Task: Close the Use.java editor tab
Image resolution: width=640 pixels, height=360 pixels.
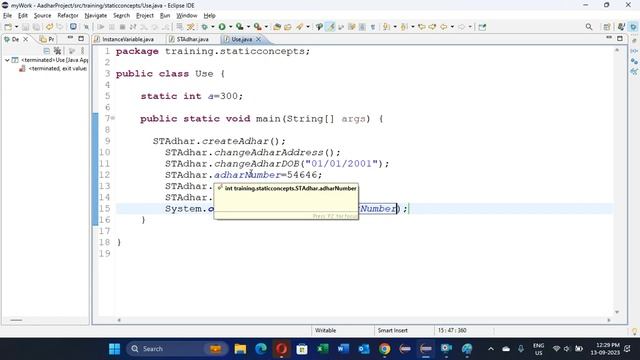Action: (258, 39)
